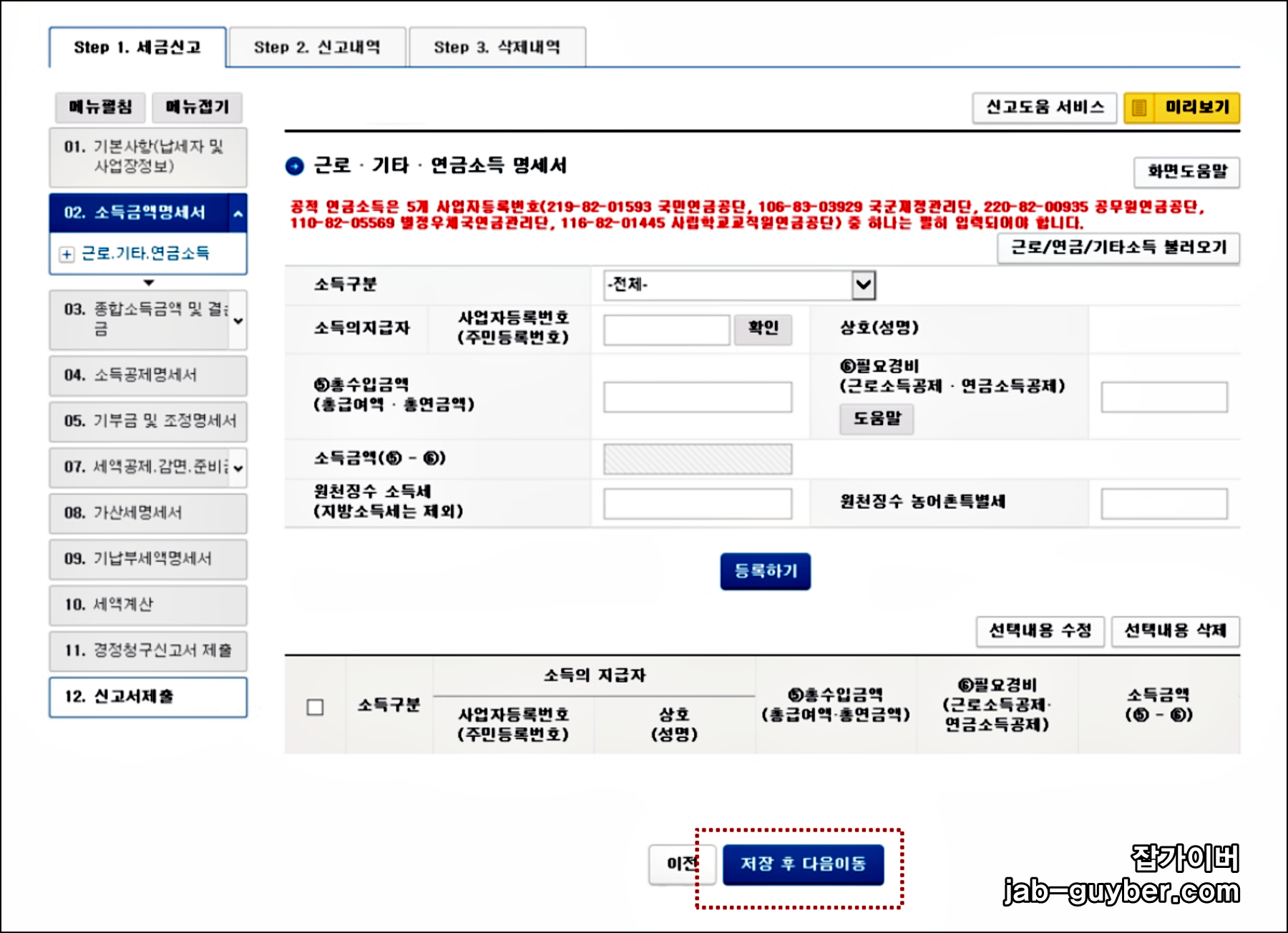1288x933 pixels.
Task: Click the 사업자등록번호 input field
Action: (666, 330)
